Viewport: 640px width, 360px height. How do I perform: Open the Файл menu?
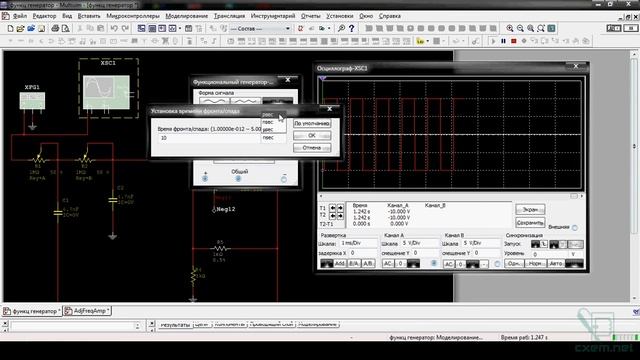point(20,16)
